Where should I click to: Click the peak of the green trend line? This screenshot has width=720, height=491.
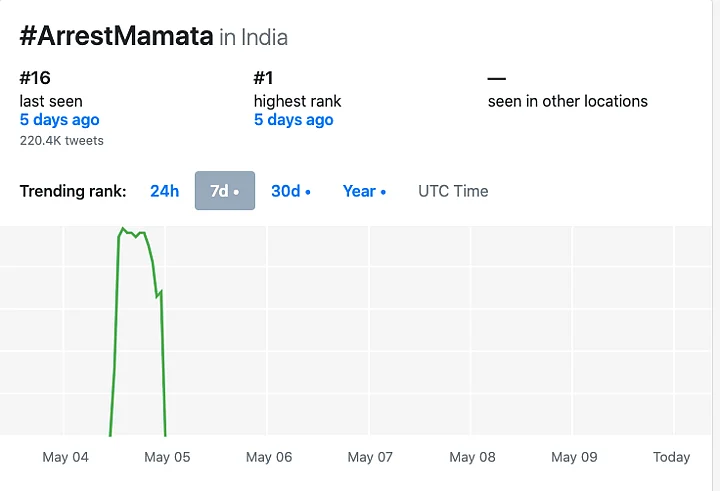point(123,229)
